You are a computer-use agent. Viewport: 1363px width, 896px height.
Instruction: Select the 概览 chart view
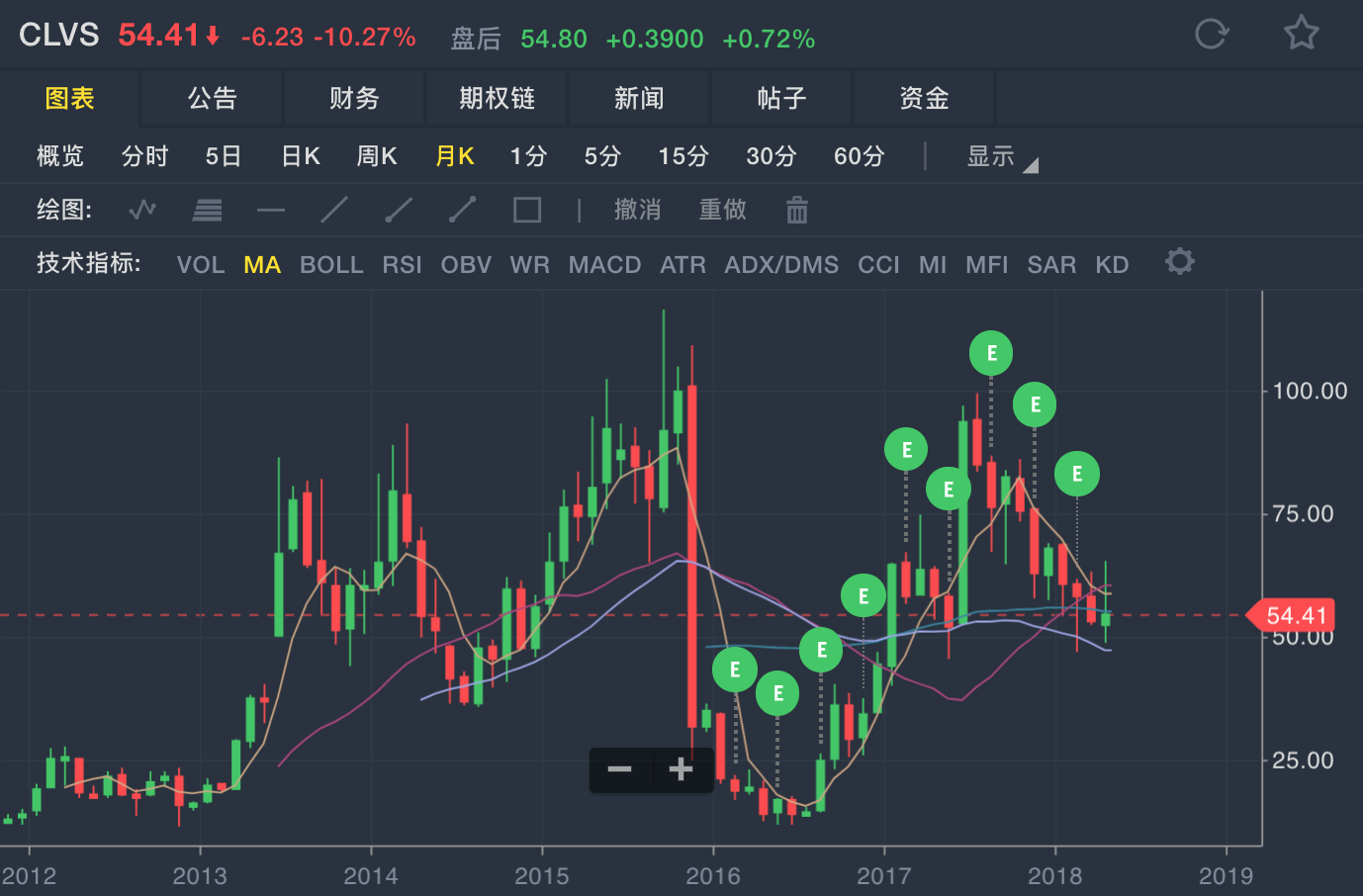pyautogui.click(x=60, y=156)
